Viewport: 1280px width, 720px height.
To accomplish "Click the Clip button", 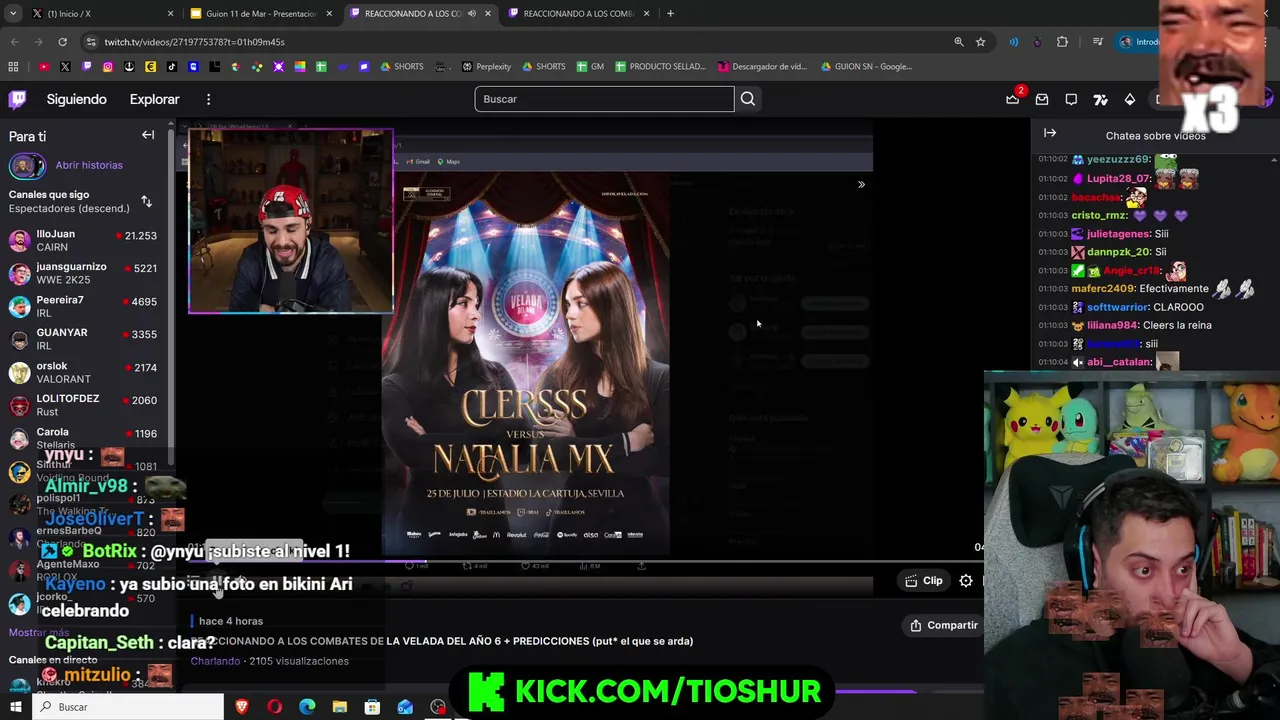I will click(924, 580).
